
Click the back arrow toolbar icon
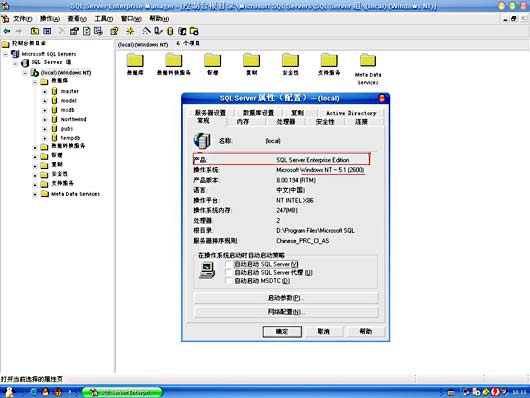pos(6,31)
